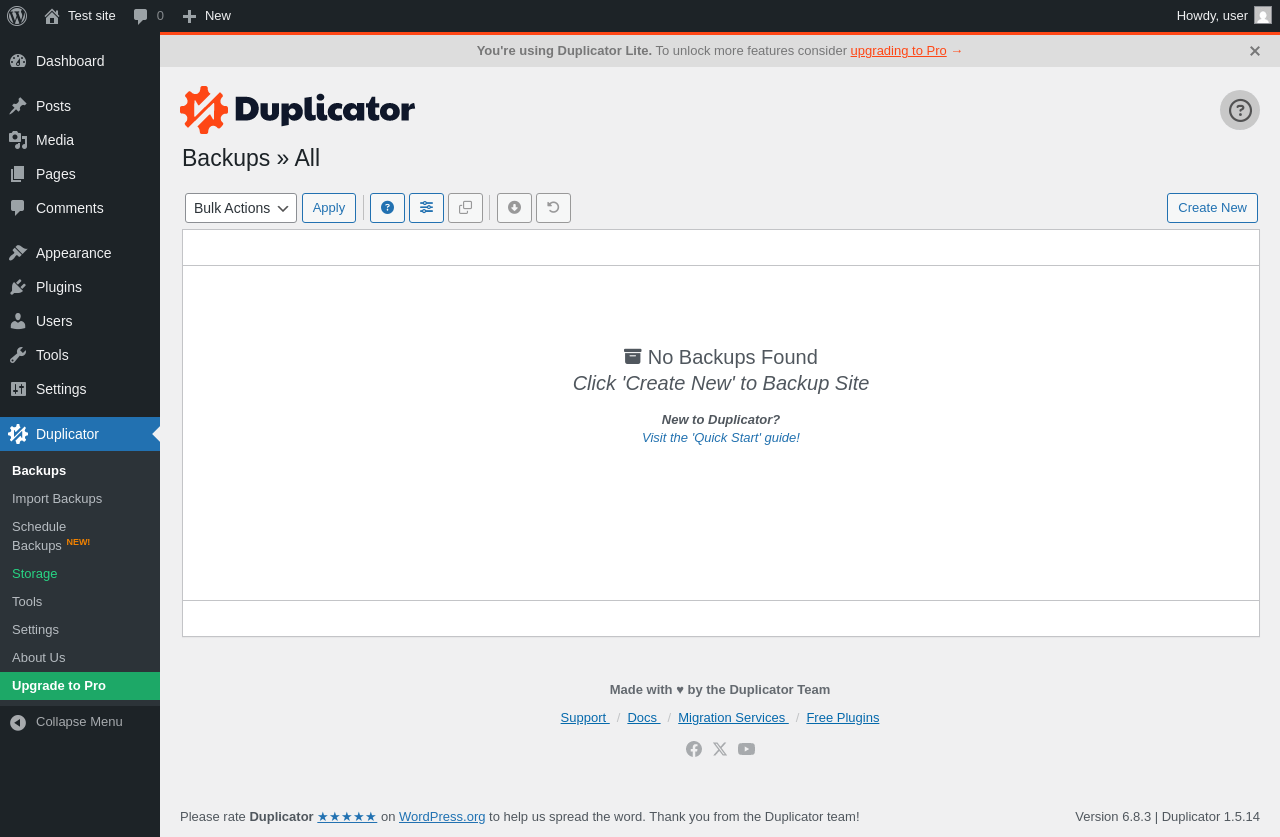Go to Dashboard in sidebar
This screenshot has width=1280, height=837.
click(x=80, y=61)
